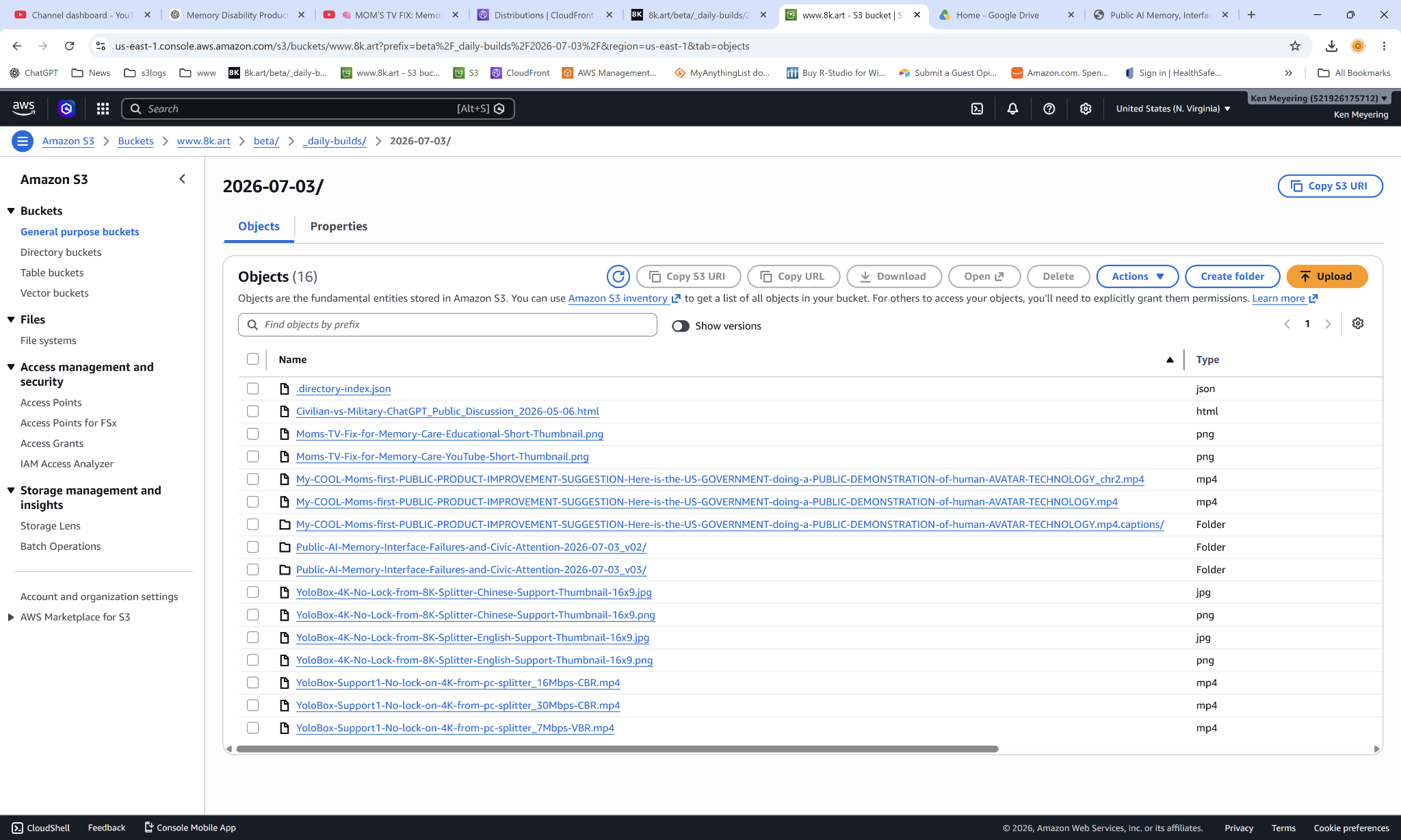
Task: Go back in browser history
Action: [17, 46]
